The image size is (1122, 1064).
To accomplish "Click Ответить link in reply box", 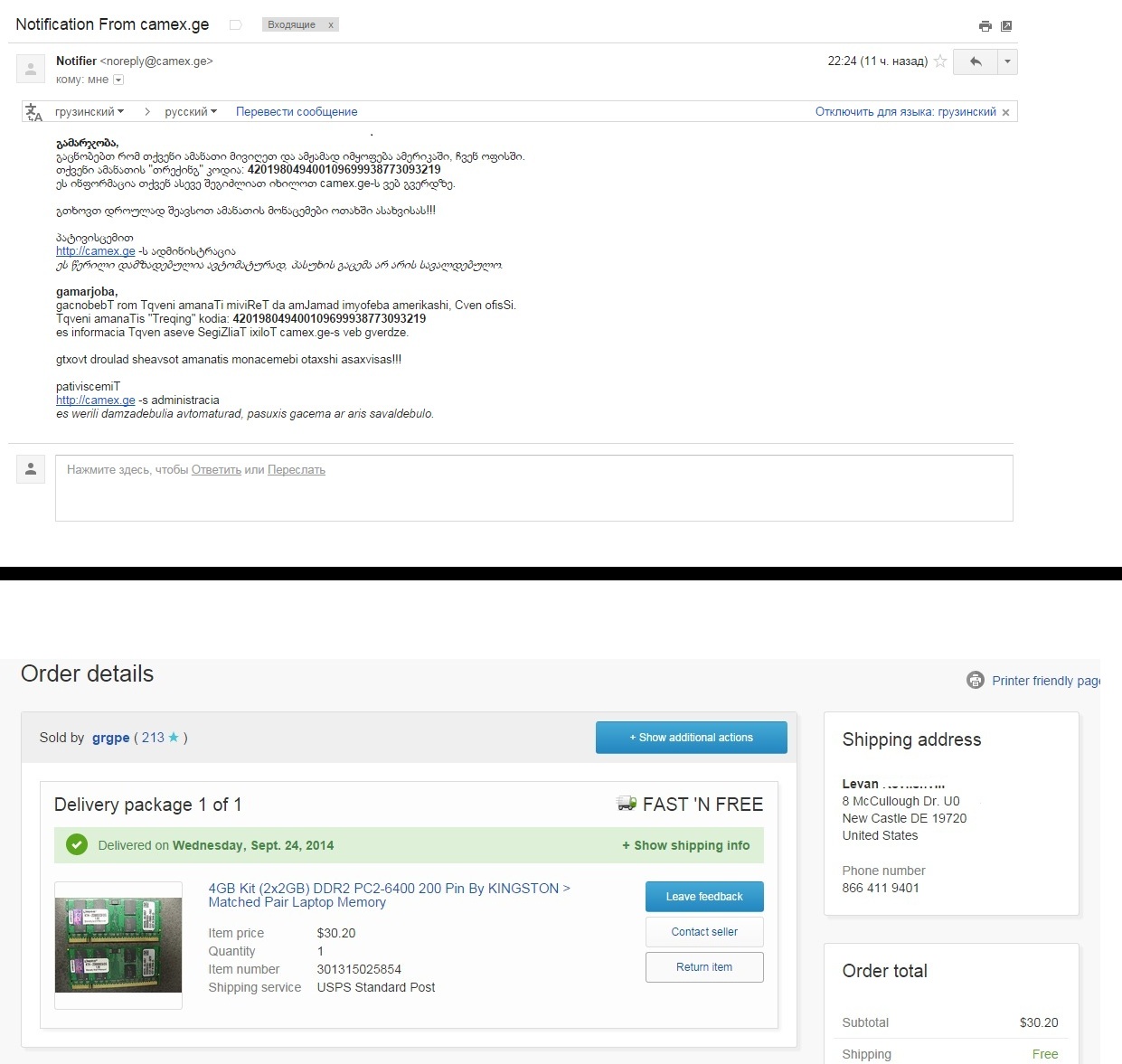I will click(x=216, y=470).
